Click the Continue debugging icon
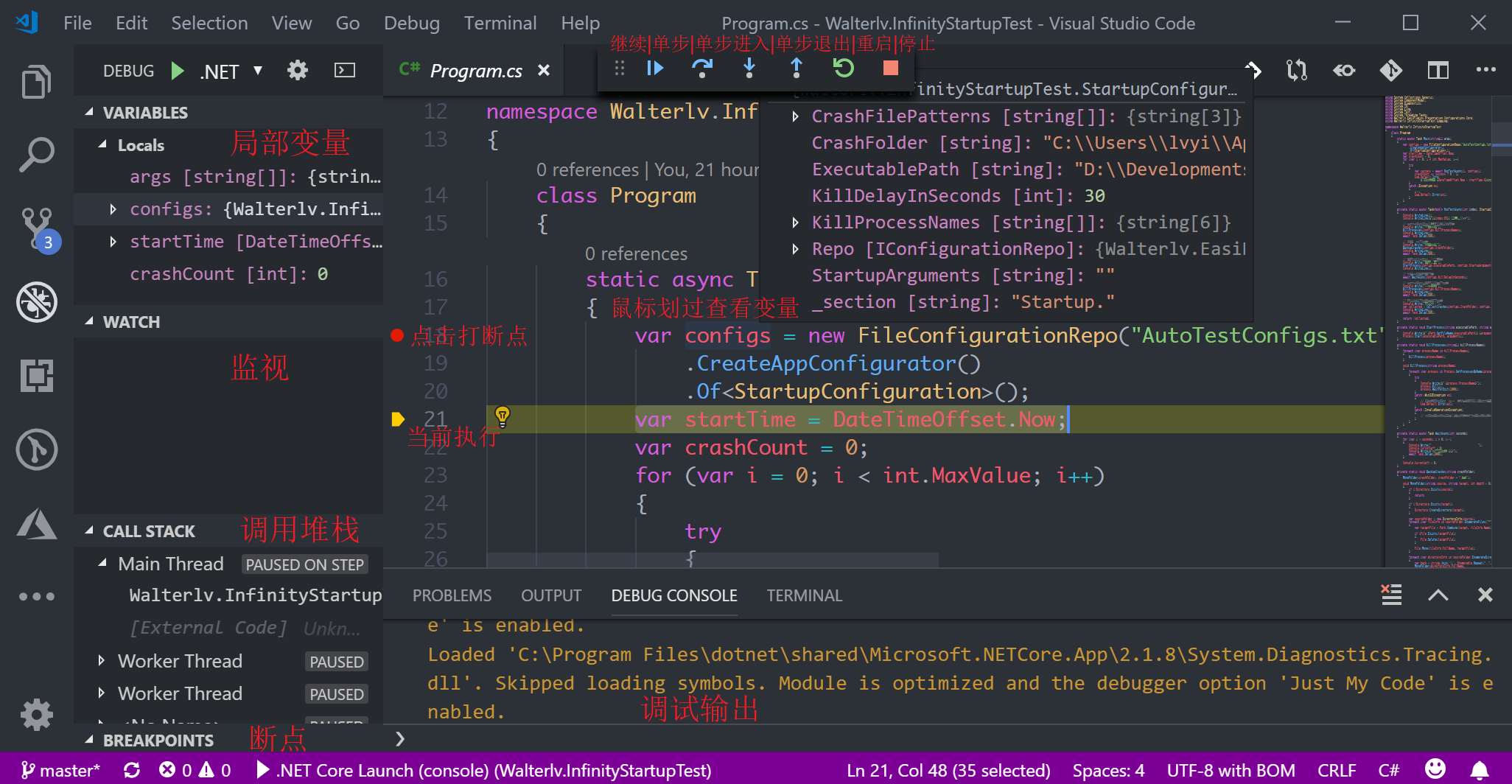This screenshot has height=784, width=1512. click(x=655, y=69)
